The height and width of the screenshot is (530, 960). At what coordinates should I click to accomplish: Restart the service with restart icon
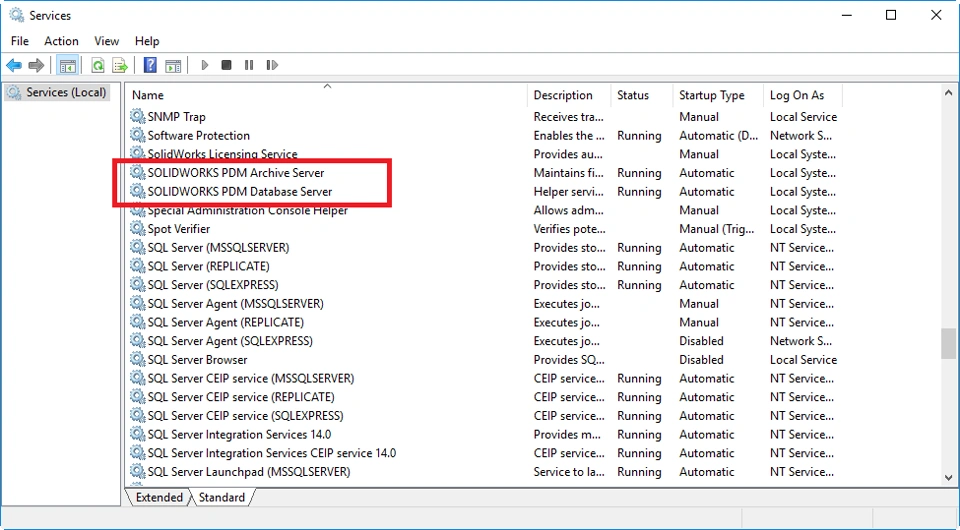click(272, 65)
